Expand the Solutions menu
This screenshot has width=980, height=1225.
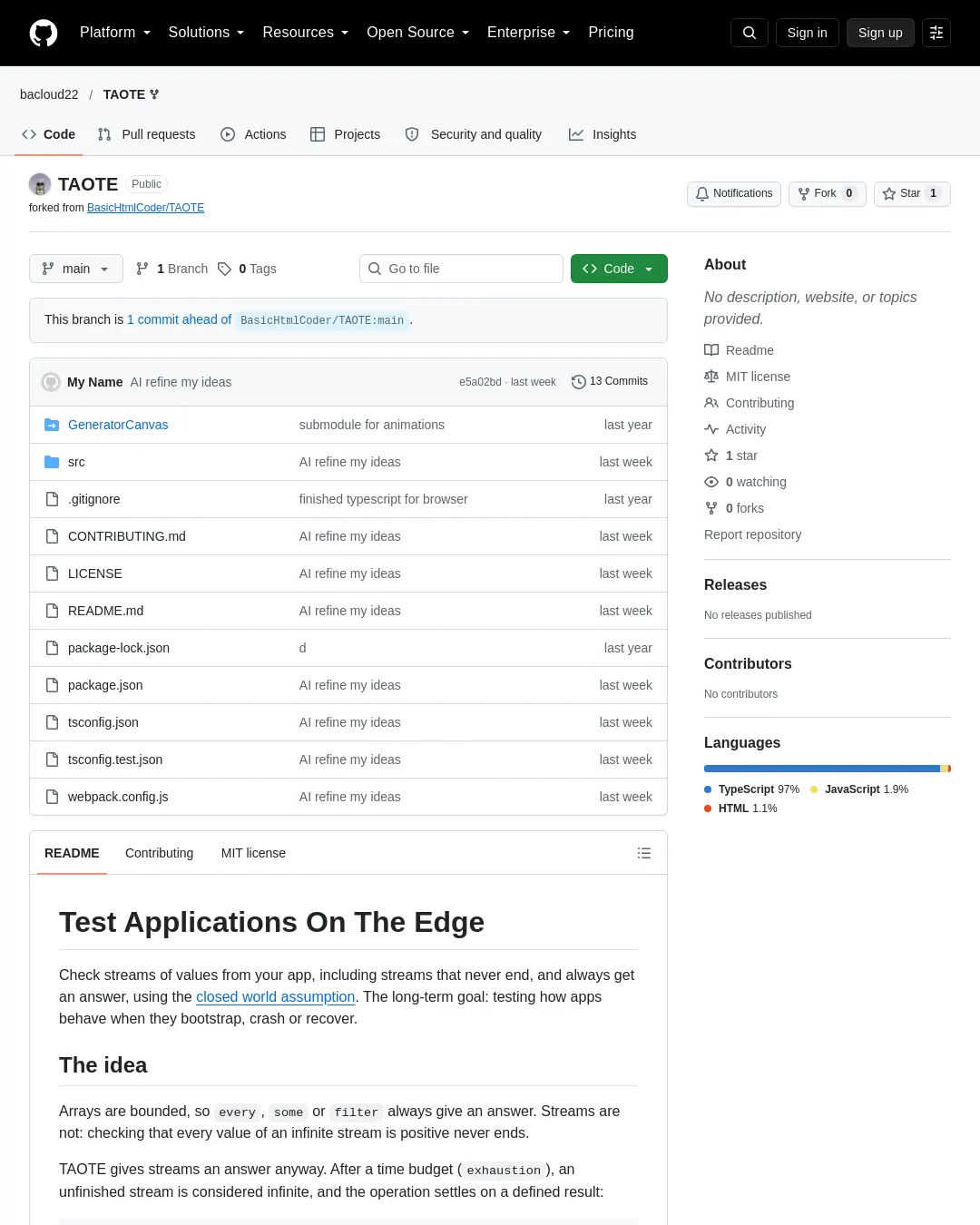coord(207,33)
